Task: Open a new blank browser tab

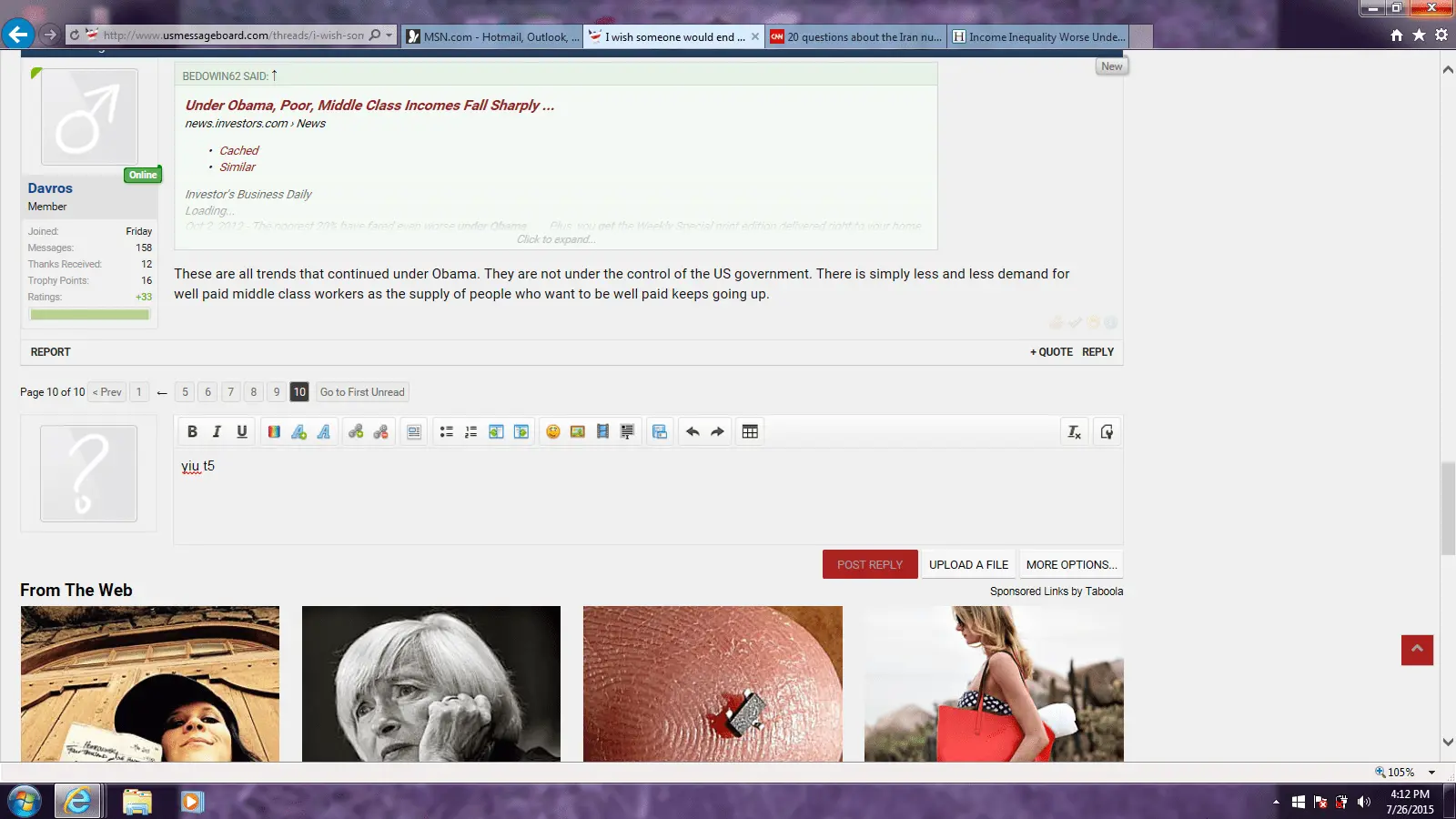Action: click(1141, 36)
